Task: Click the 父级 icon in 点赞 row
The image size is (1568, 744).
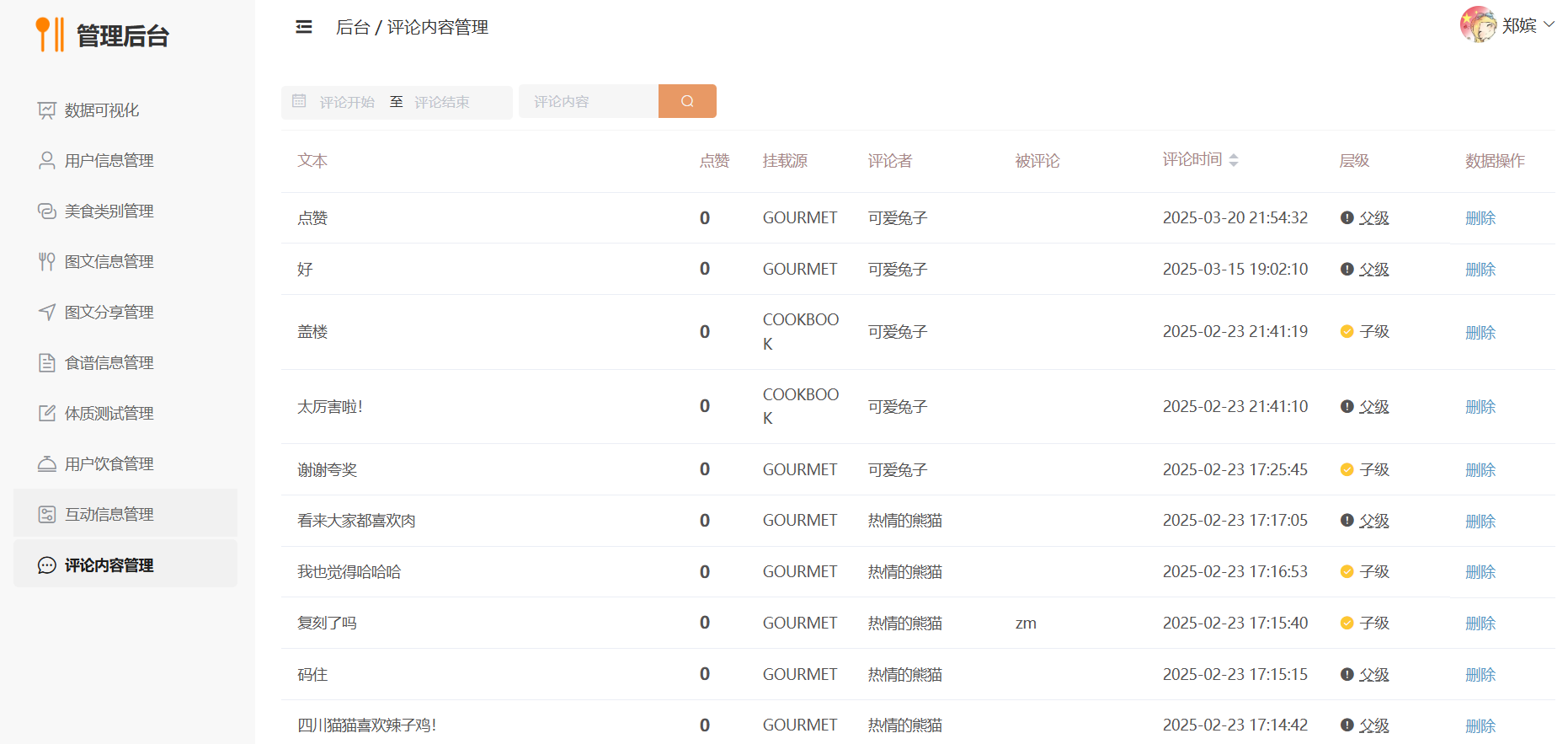Action: (1347, 218)
